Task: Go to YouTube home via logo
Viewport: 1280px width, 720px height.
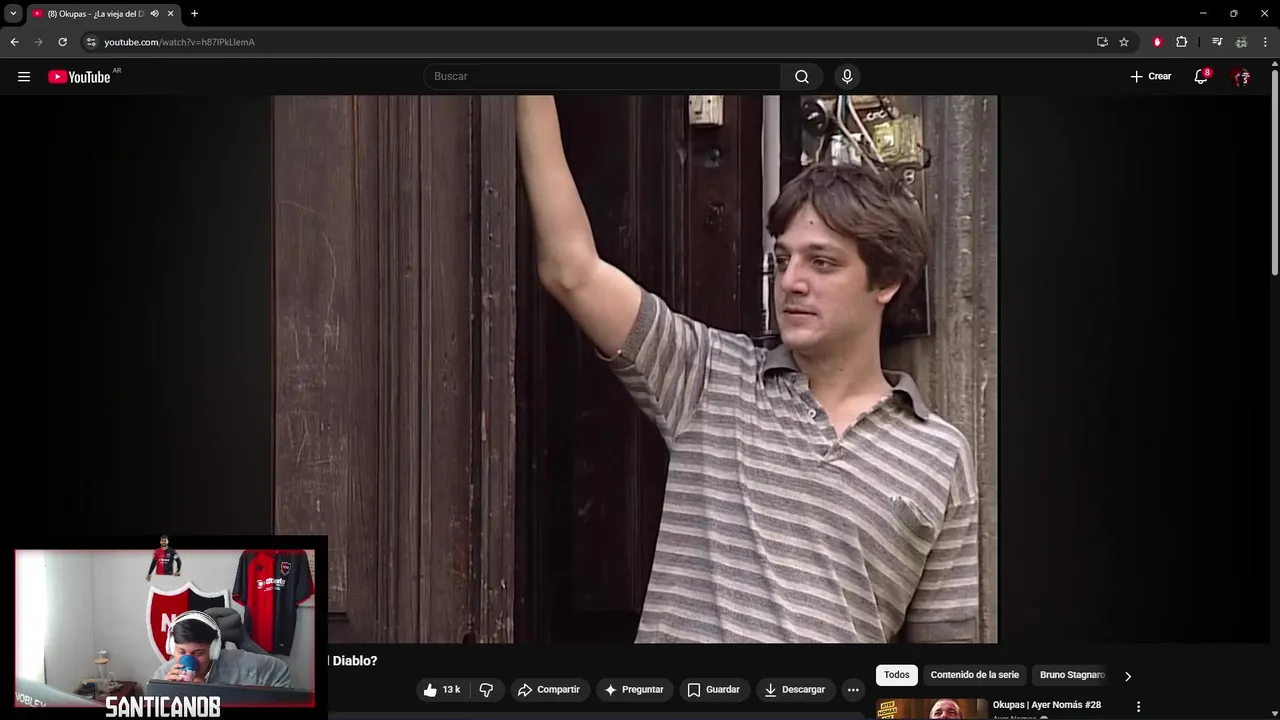Action: [x=79, y=77]
